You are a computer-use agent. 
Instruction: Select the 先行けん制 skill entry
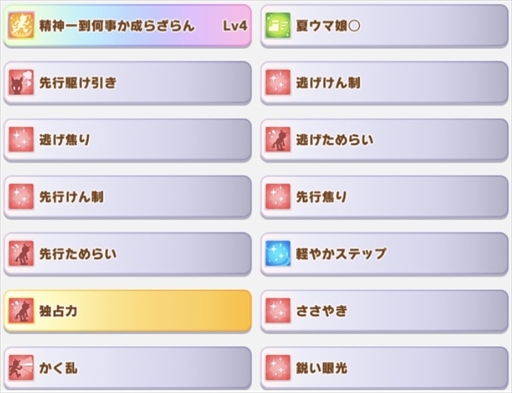tap(127, 197)
